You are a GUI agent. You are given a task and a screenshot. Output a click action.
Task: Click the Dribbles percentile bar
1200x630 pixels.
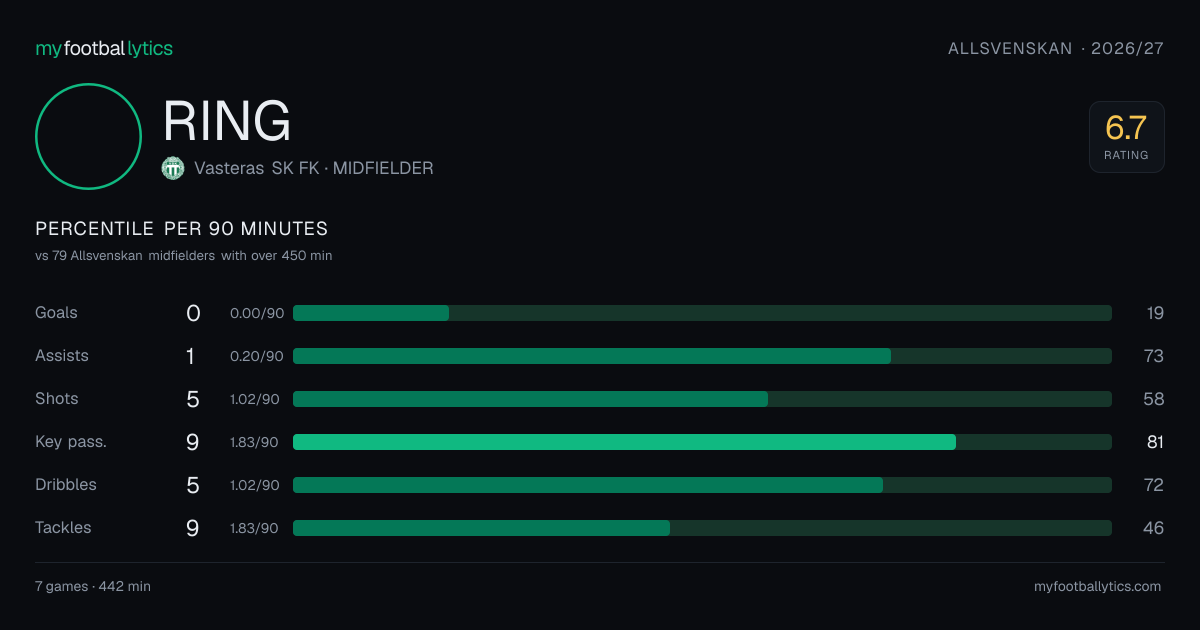pos(702,485)
